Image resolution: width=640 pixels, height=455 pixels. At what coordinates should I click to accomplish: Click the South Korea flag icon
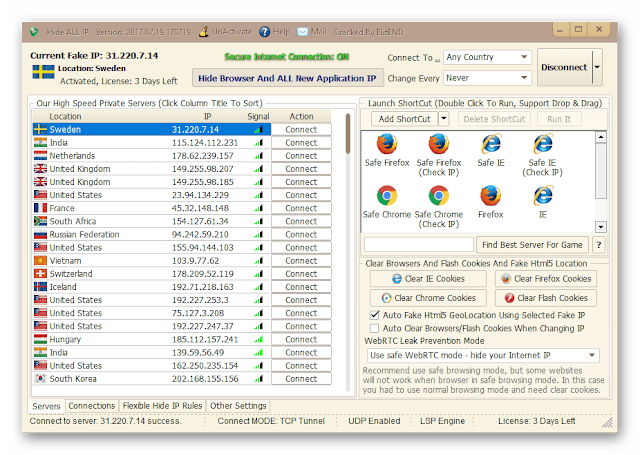pyautogui.click(x=40, y=378)
